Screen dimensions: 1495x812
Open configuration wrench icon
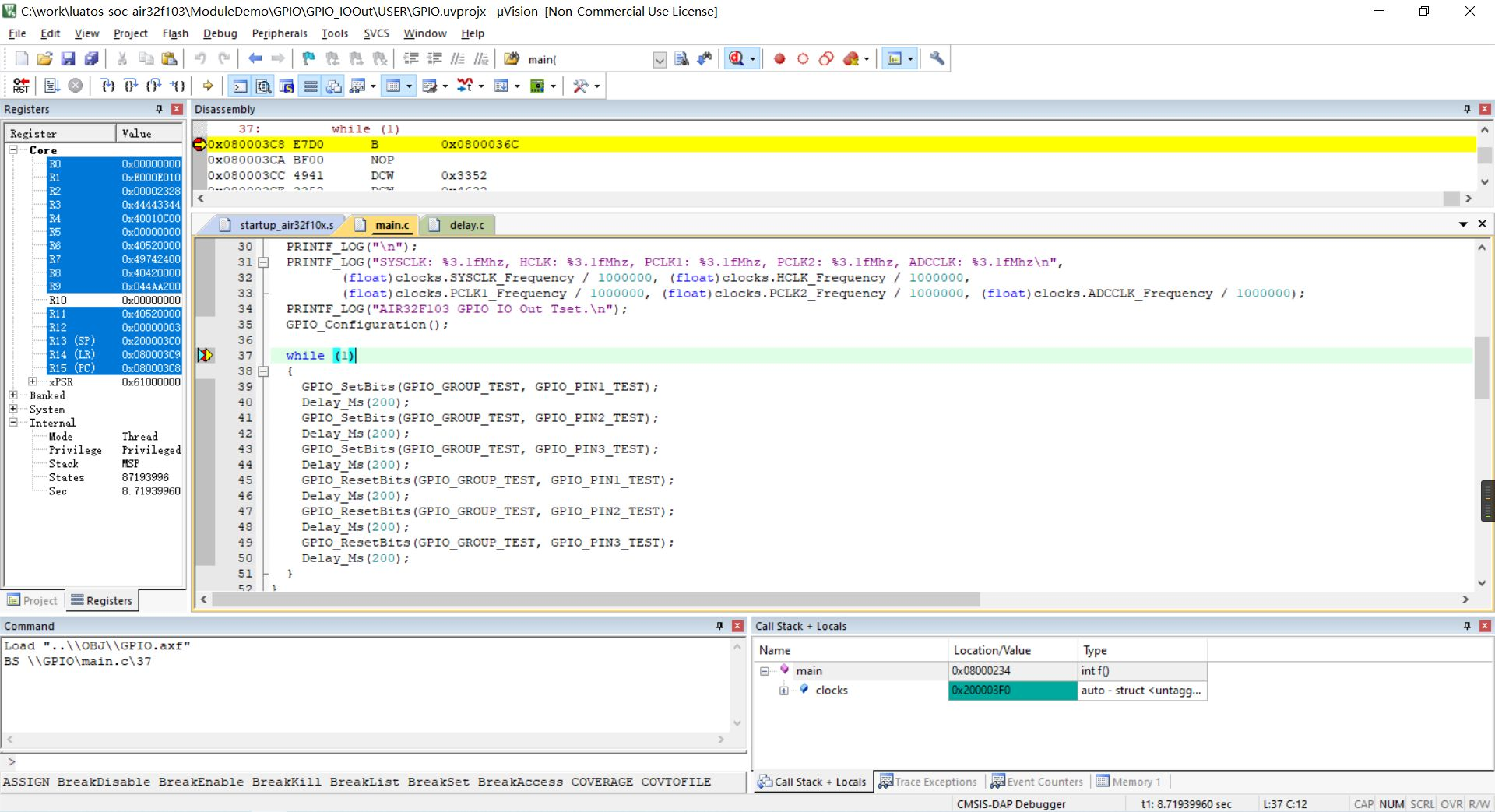[x=937, y=58]
